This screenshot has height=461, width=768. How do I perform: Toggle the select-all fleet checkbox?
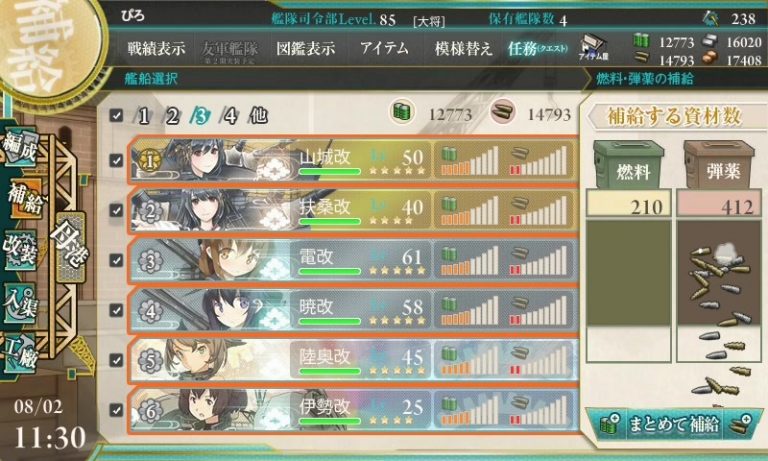coord(116,116)
